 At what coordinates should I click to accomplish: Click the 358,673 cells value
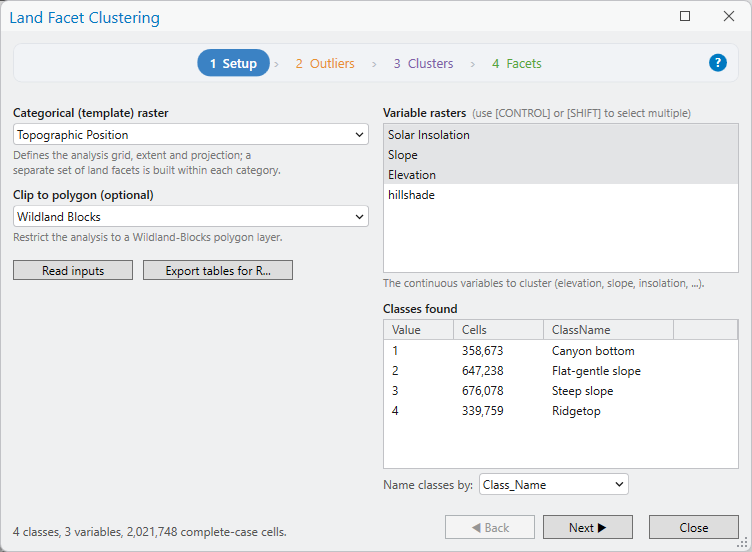click(482, 351)
